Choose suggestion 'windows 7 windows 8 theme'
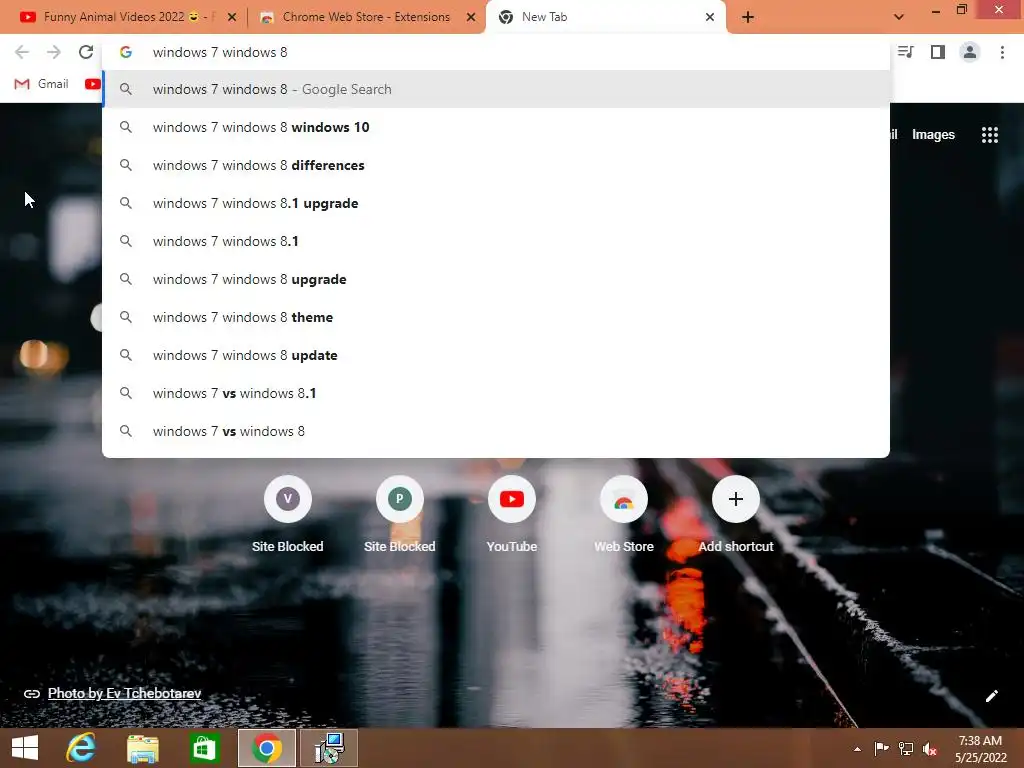This screenshot has height=768, width=1024. (x=496, y=317)
